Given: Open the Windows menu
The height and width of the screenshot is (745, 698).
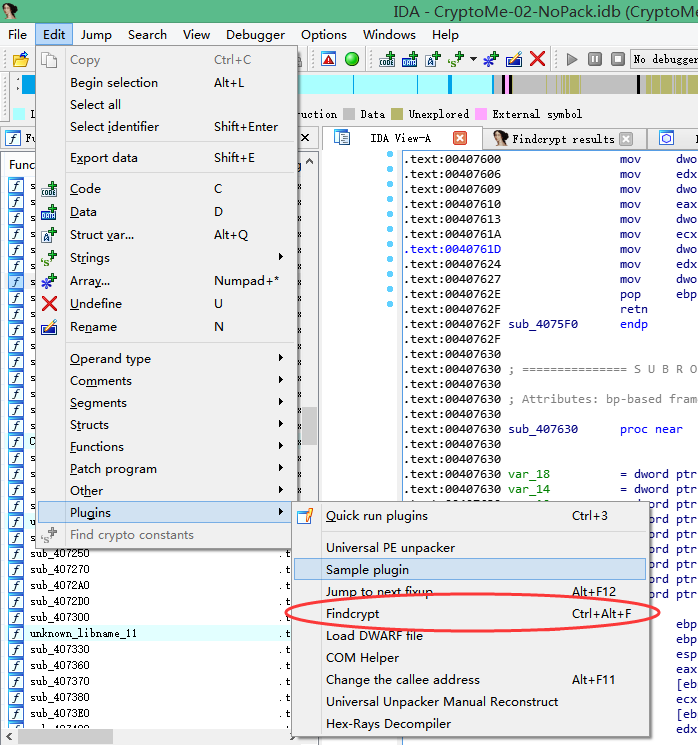Looking at the screenshot, I should point(389,35).
